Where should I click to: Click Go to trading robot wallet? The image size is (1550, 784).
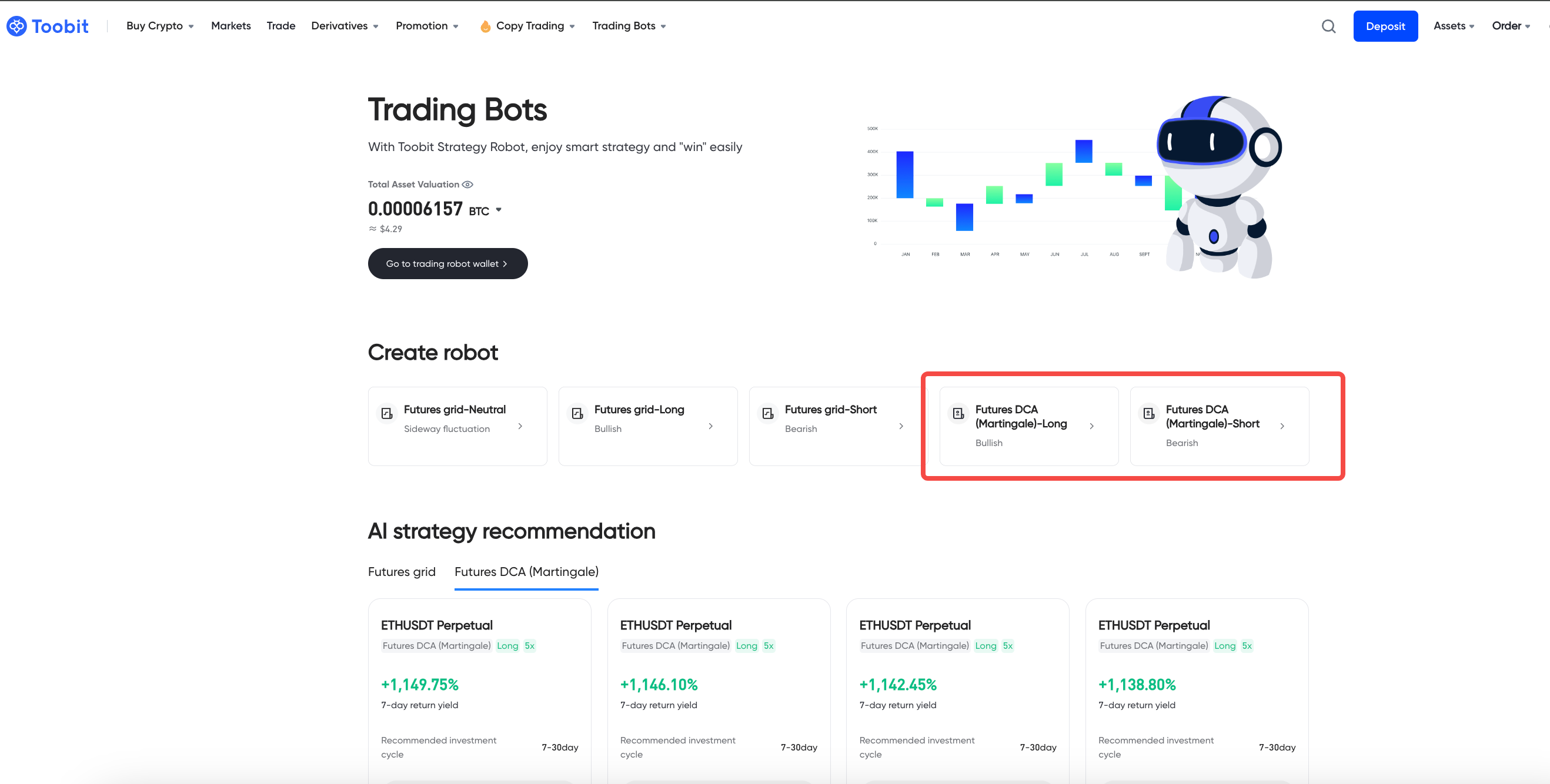[447, 264]
